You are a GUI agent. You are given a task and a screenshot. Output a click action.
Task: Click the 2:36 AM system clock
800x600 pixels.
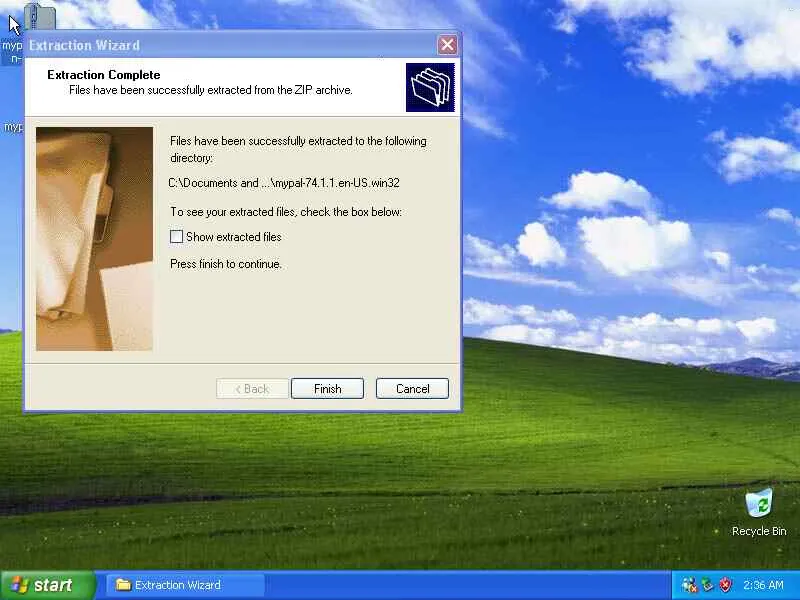pyautogui.click(x=763, y=585)
